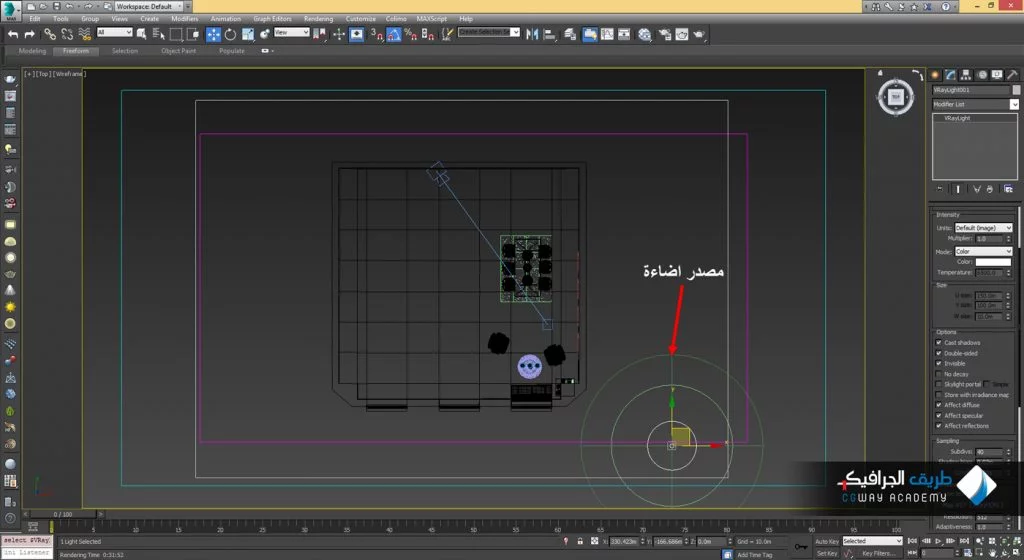The height and width of the screenshot is (560, 1024).
Task: Click the Angle Snap toggle icon
Action: (394, 34)
